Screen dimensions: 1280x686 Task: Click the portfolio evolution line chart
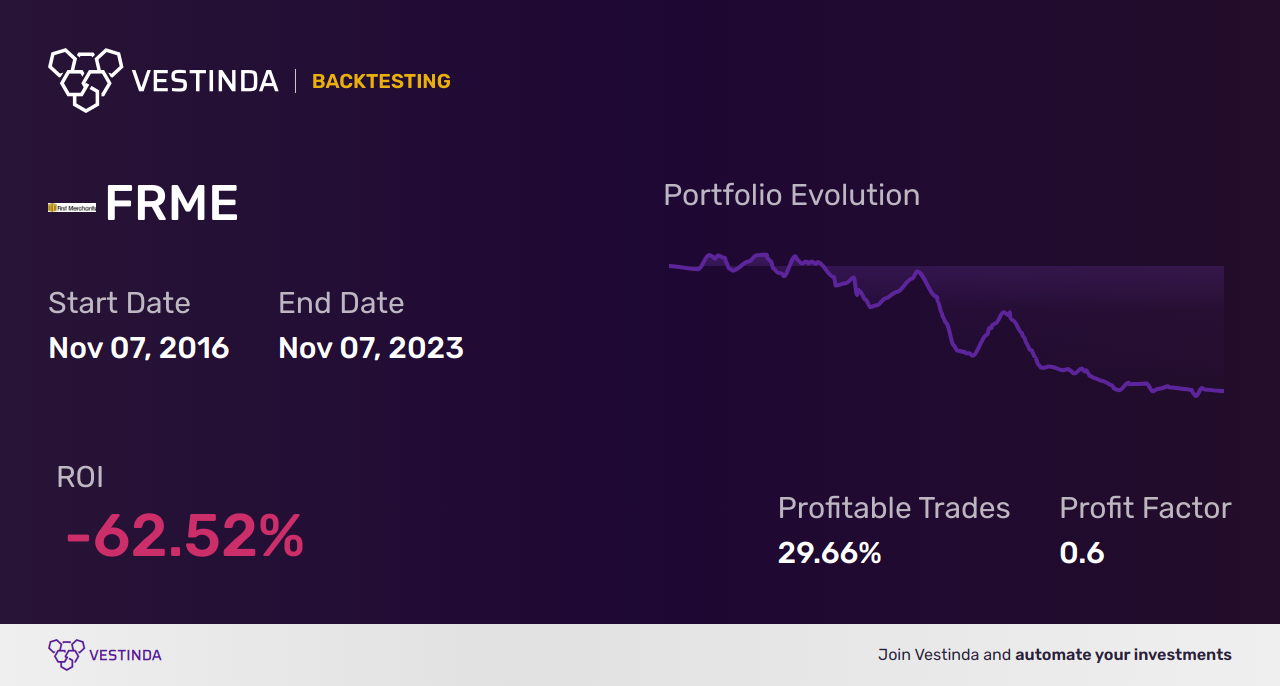[946, 325]
